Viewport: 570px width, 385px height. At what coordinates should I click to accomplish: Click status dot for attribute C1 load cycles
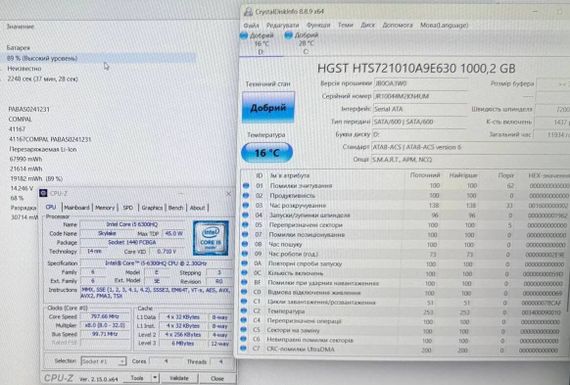pos(244,302)
